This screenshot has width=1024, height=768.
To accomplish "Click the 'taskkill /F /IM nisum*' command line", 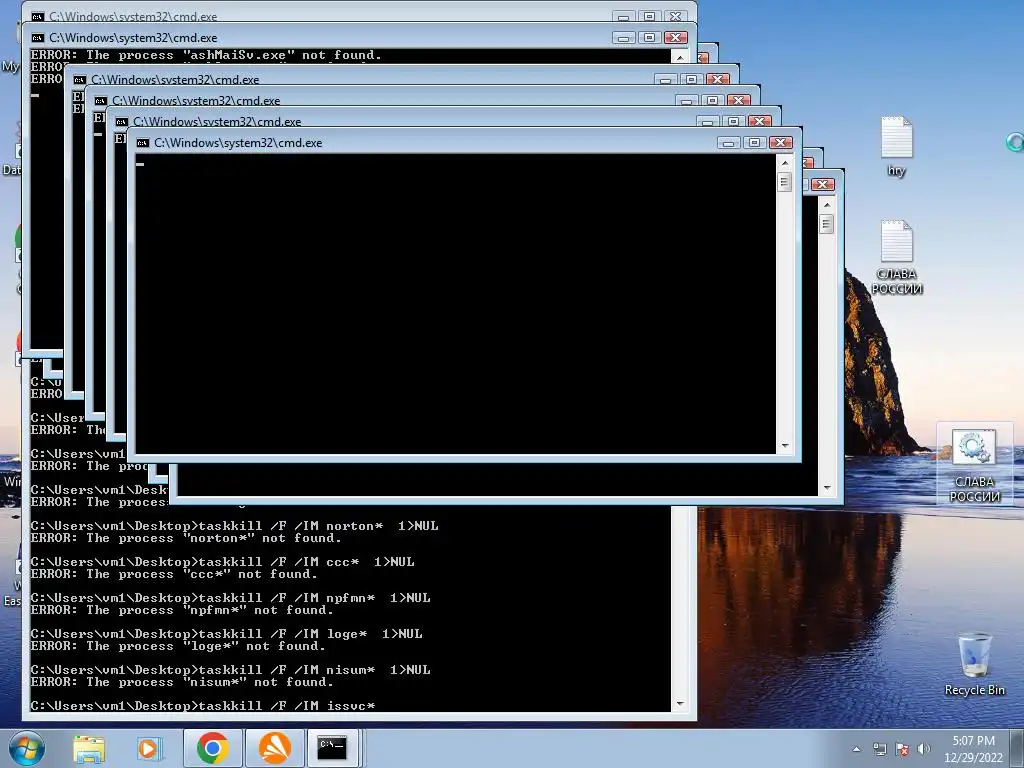I will (x=231, y=669).
